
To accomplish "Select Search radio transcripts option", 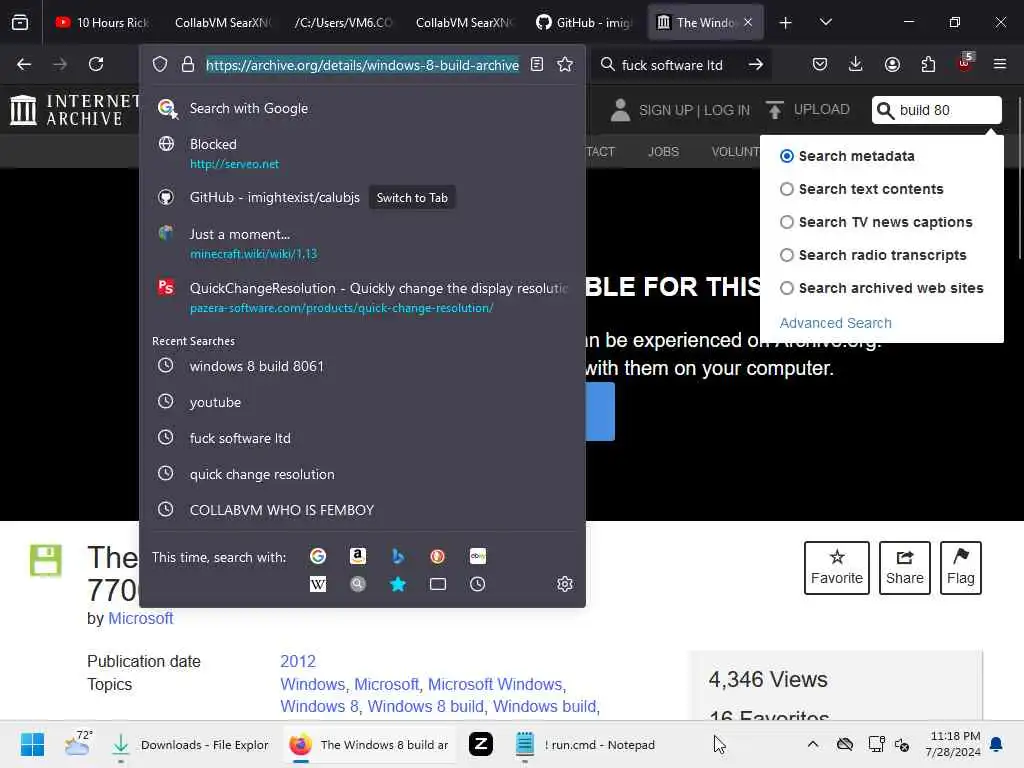I will pyautogui.click(x=787, y=255).
